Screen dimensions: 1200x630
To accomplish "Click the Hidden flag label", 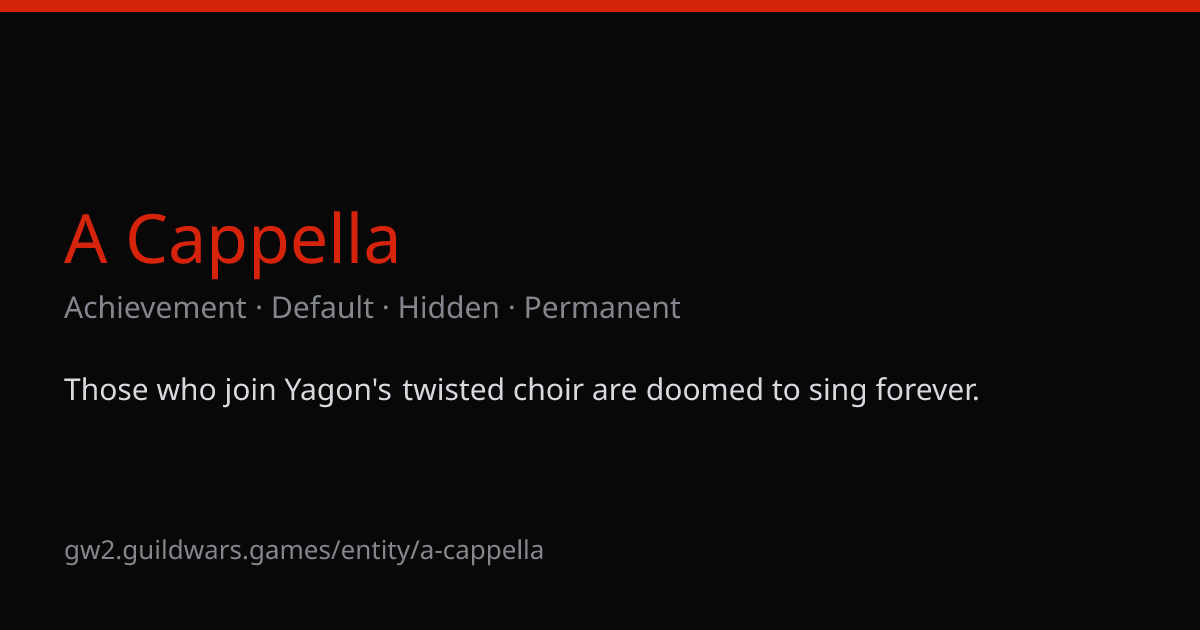I will point(448,308).
